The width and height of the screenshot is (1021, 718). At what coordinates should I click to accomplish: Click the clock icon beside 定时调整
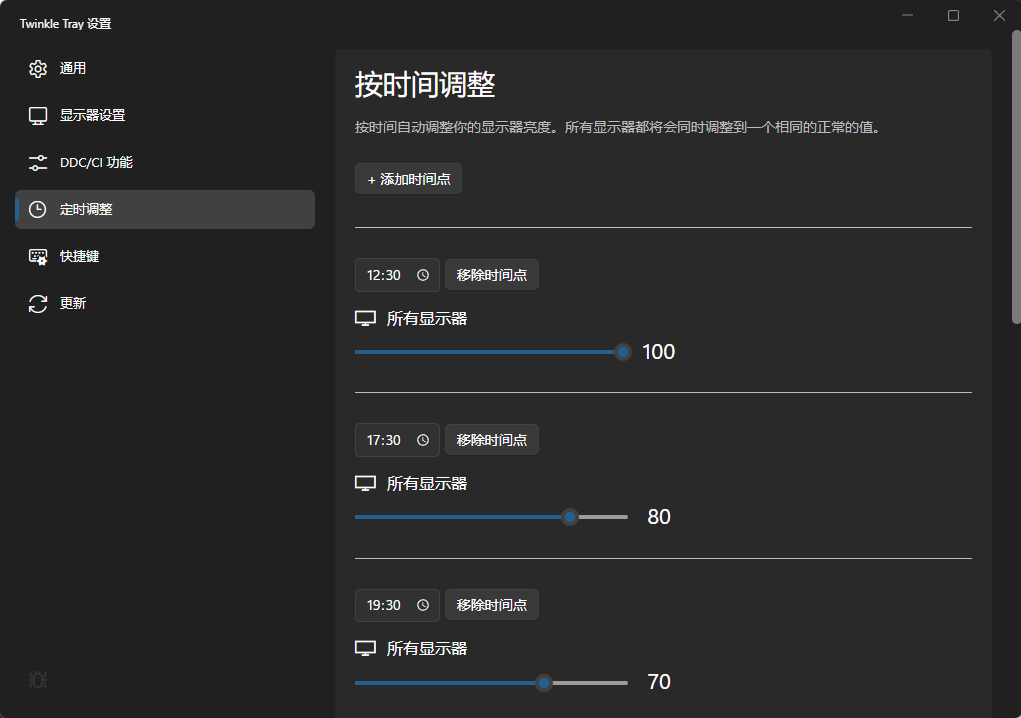tap(38, 209)
